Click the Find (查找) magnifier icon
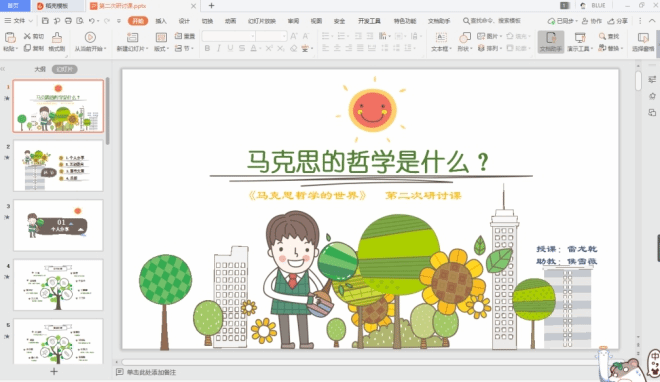 point(602,36)
